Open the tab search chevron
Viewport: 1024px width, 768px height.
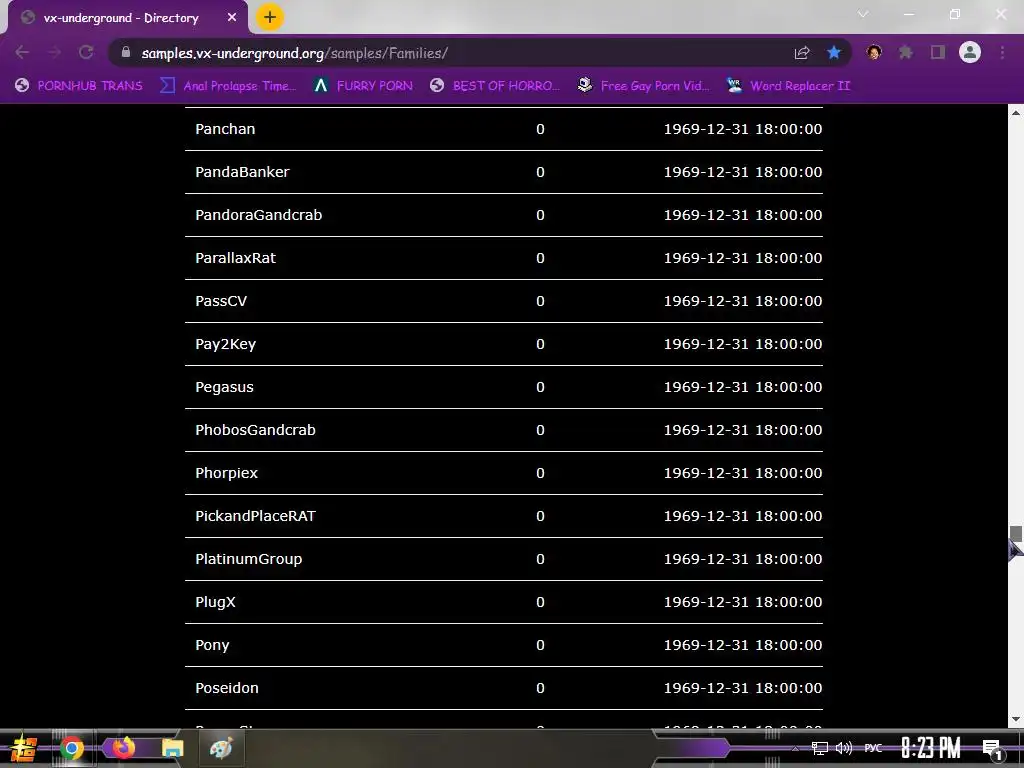[863, 14]
